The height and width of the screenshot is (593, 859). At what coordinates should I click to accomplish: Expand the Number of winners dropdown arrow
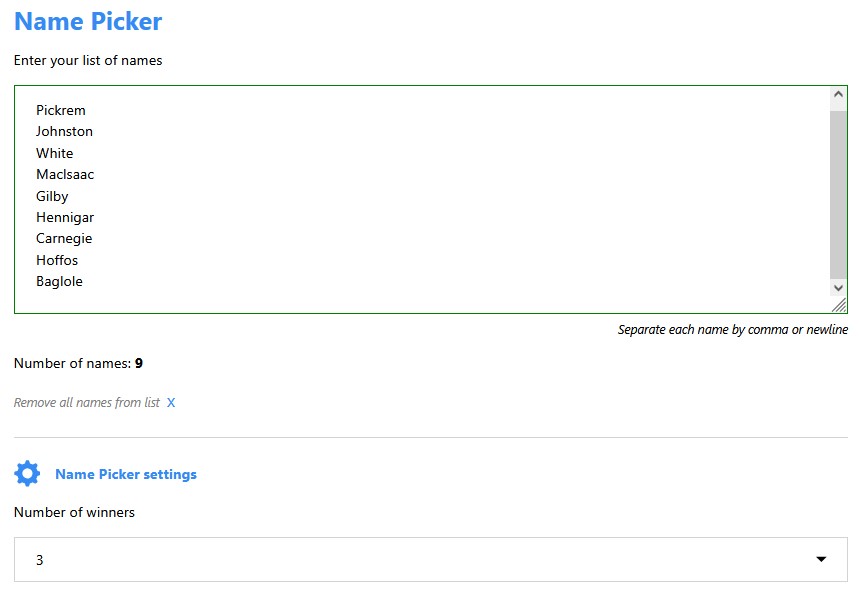click(821, 560)
